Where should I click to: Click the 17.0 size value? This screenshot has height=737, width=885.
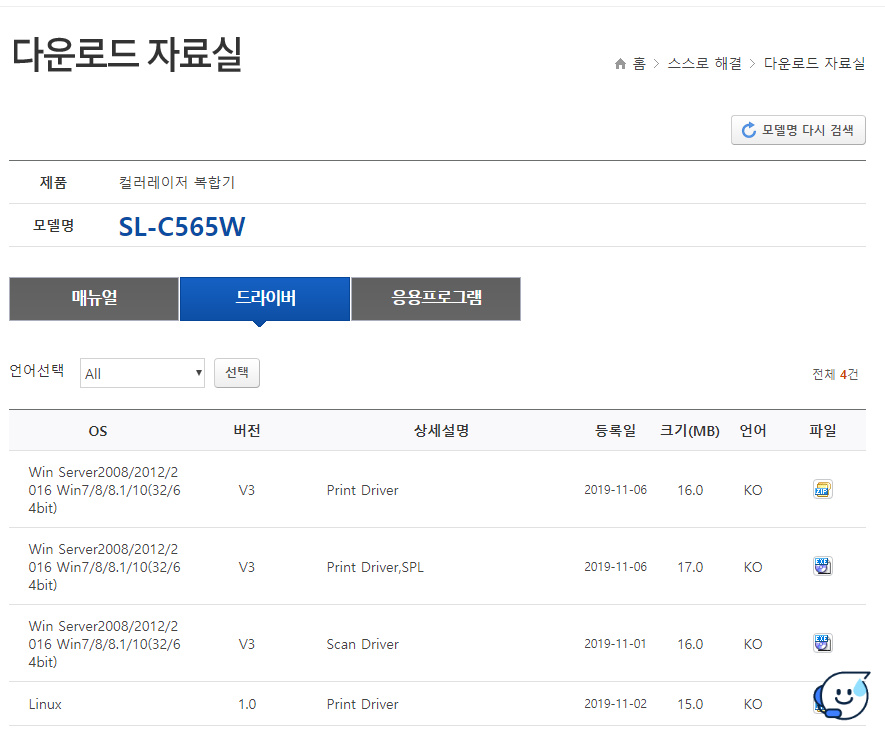690,567
